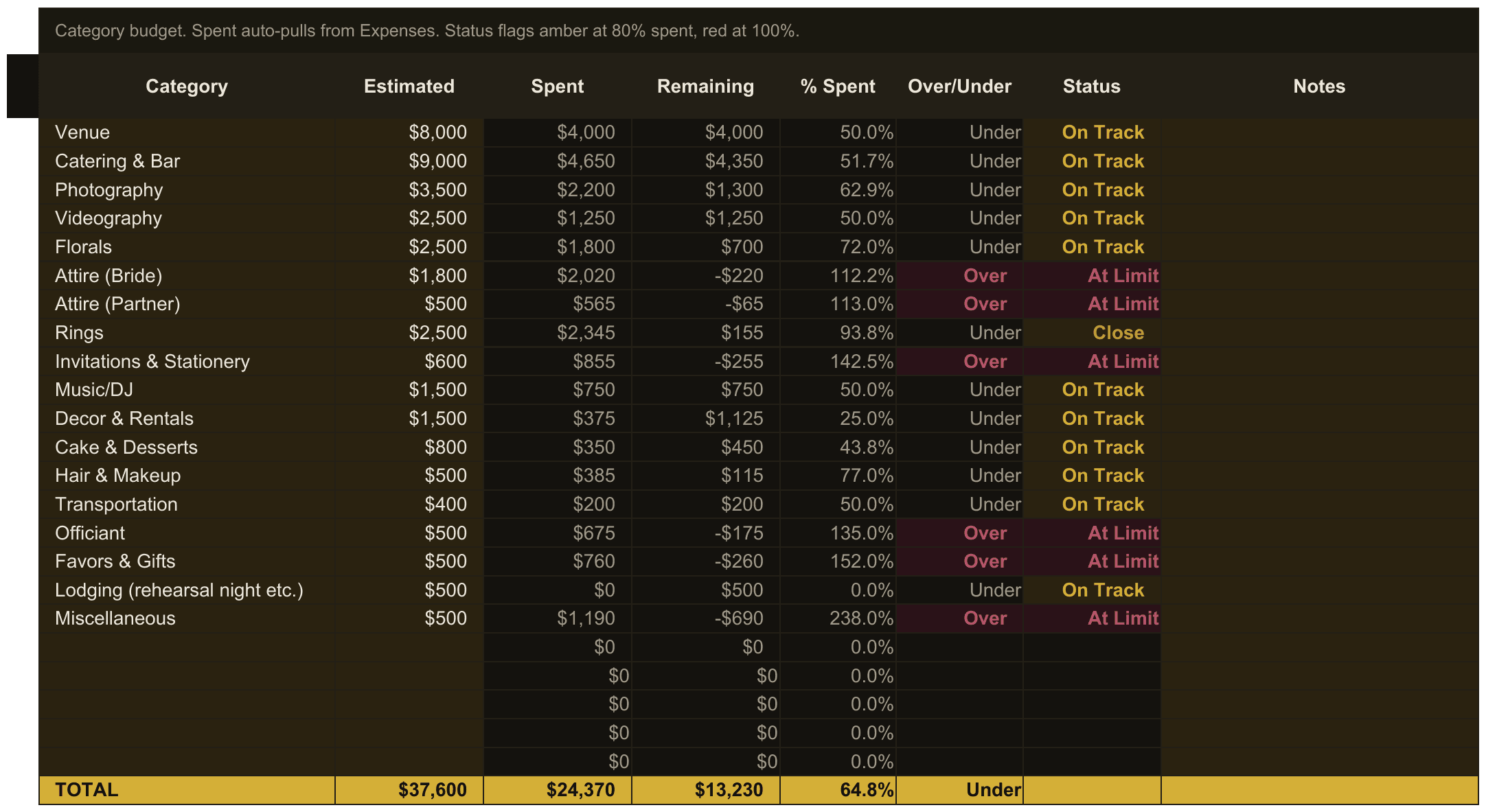Click Favors & Gifts Over cell

[x=960, y=561]
